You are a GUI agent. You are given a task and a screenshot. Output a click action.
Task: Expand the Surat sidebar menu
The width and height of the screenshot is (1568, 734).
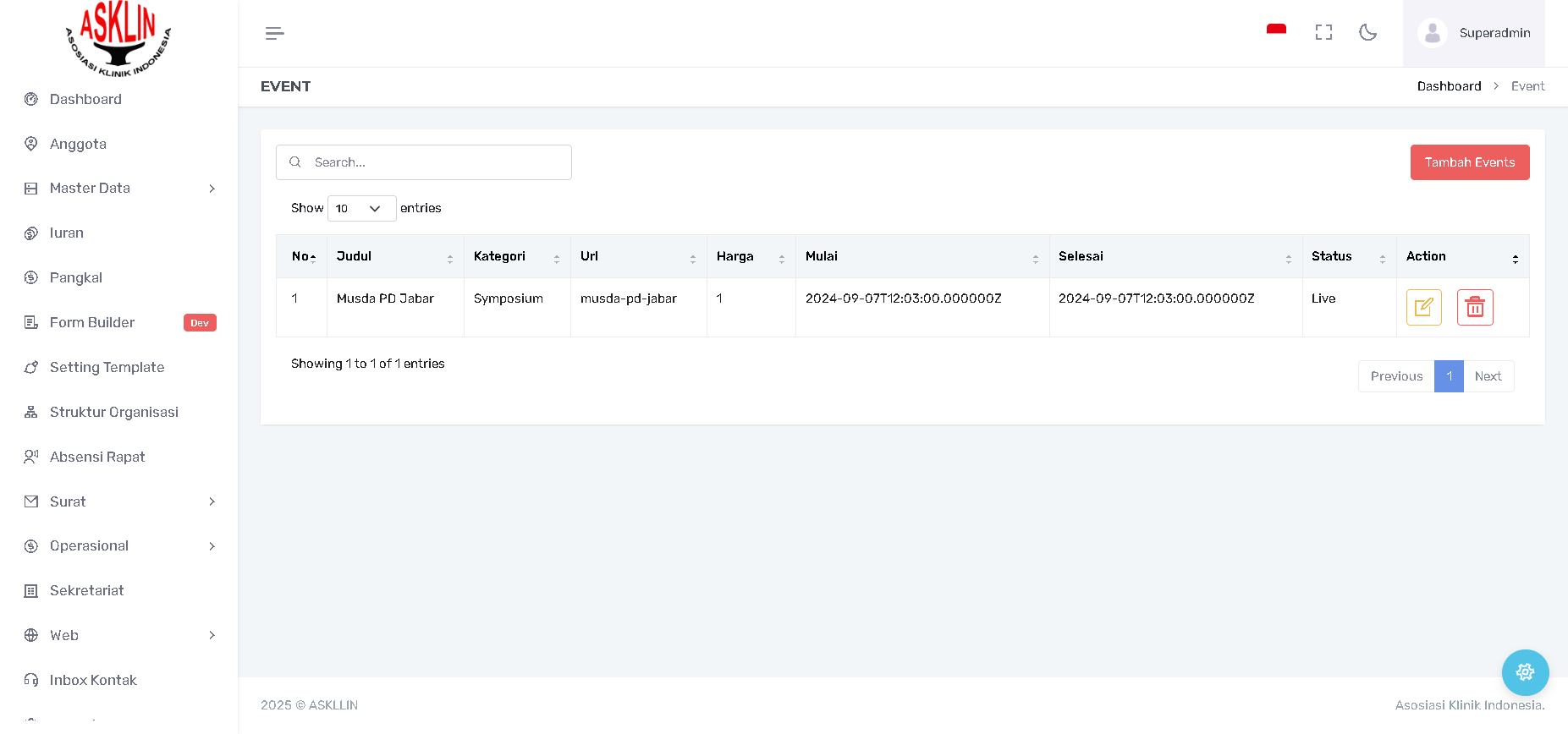coord(119,501)
